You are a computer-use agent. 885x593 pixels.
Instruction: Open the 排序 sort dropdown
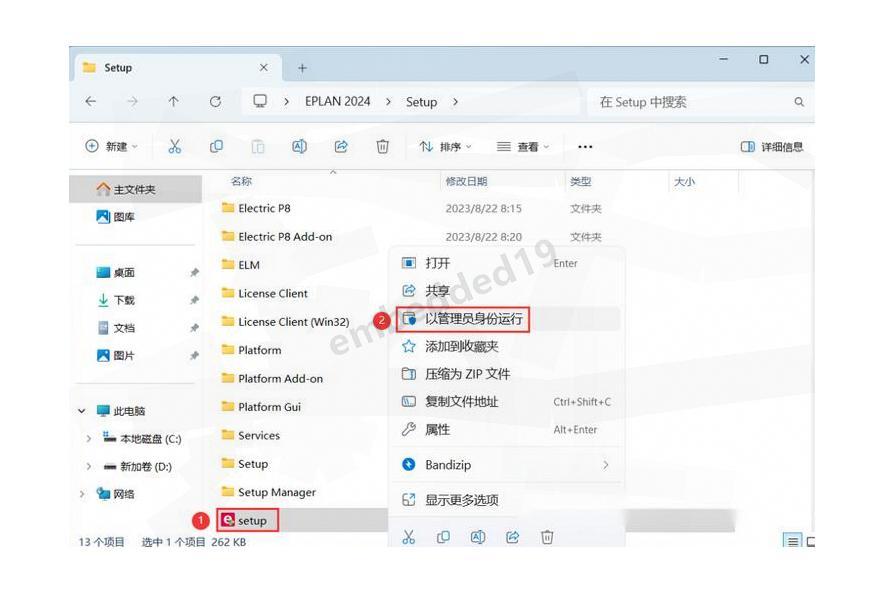[445, 147]
